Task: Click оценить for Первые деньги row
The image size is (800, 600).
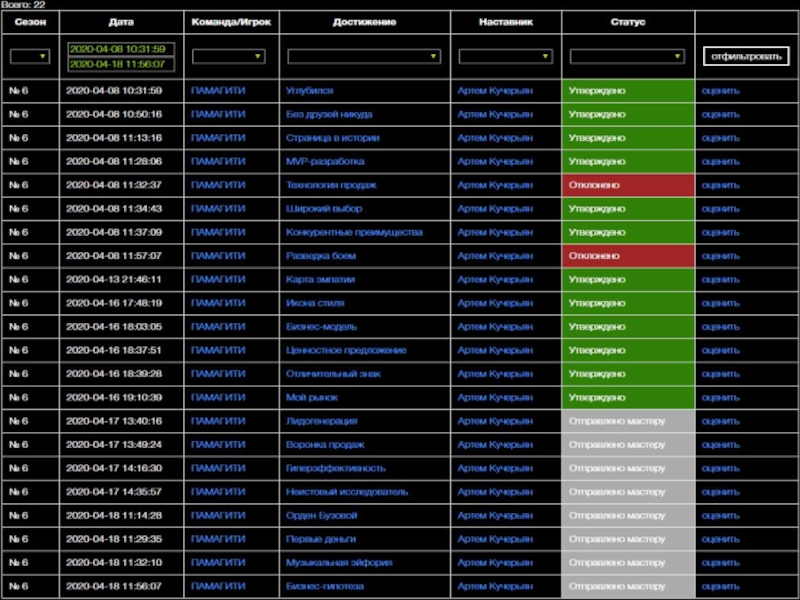Action: click(x=720, y=539)
